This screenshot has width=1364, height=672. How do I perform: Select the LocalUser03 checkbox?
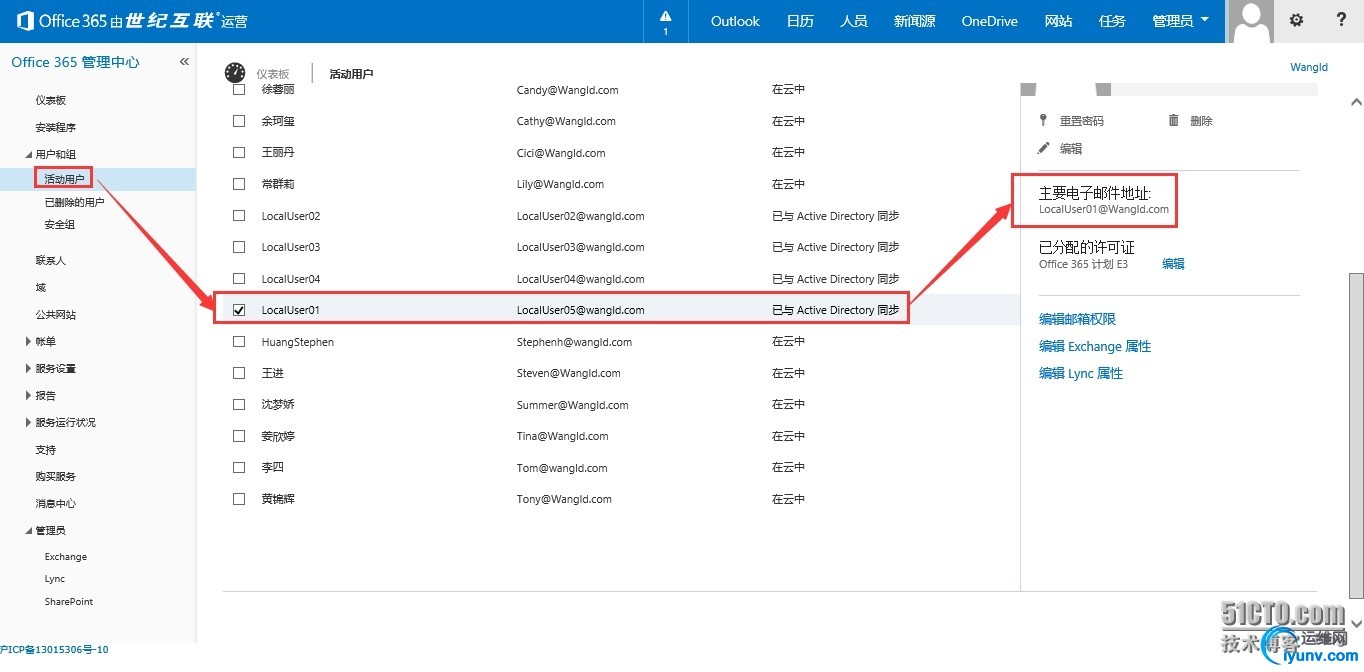tap(239, 247)
